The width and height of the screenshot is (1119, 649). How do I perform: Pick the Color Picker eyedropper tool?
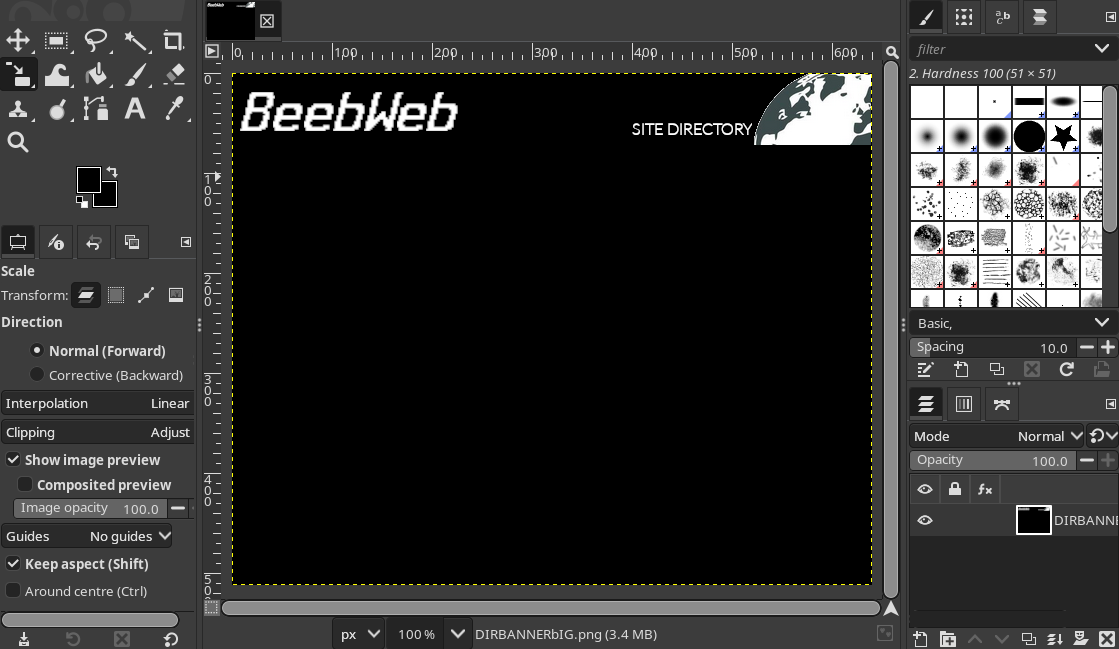173,109
